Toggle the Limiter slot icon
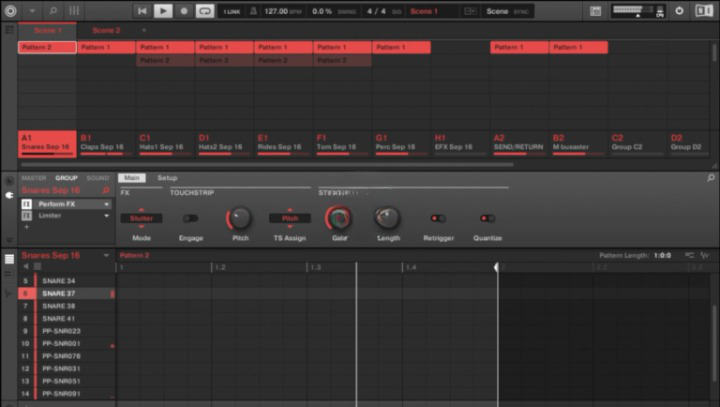 [27, 215]
